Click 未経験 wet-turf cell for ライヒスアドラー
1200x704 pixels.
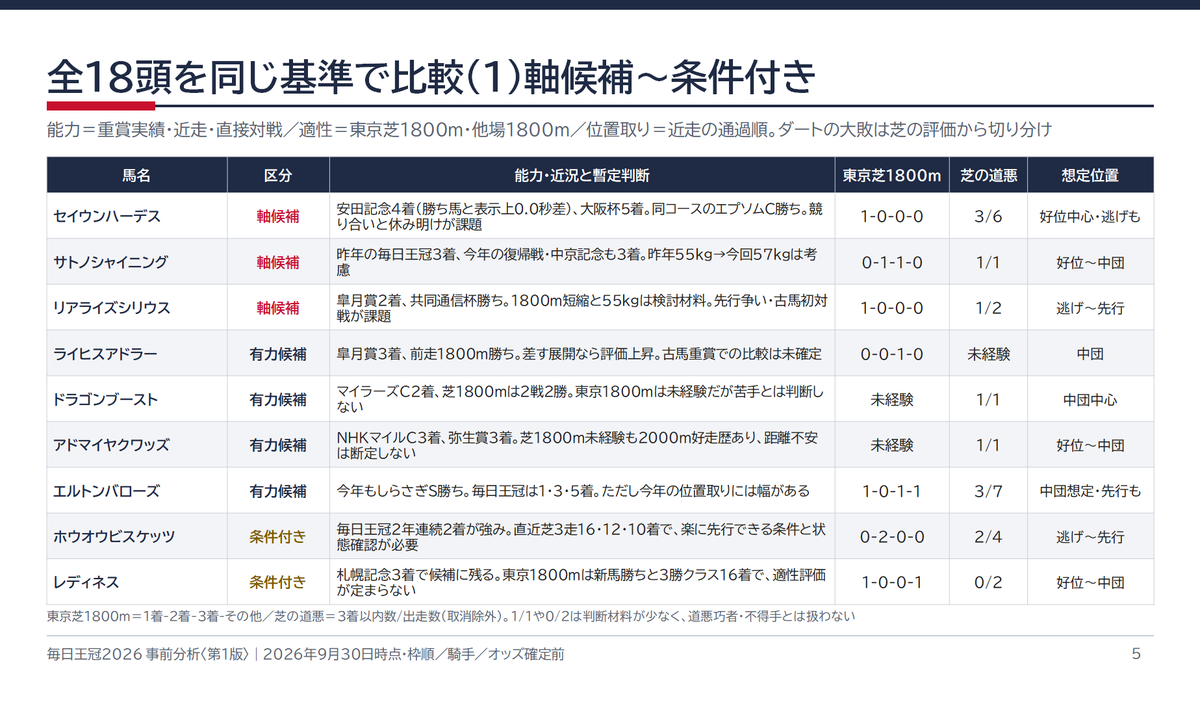pos(988,354)
